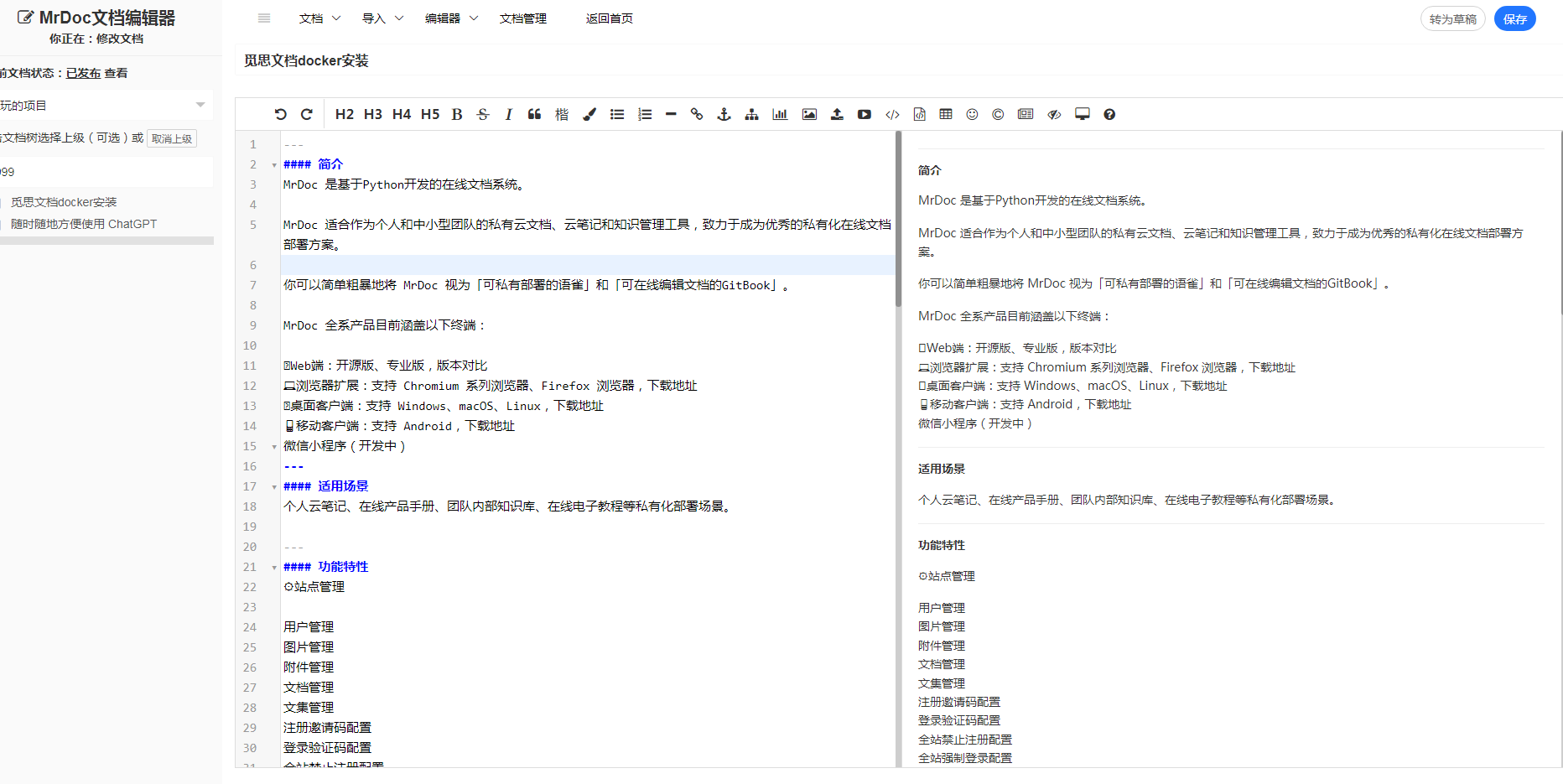Click the 取消上级 button in the sidebar

point(171,138)
